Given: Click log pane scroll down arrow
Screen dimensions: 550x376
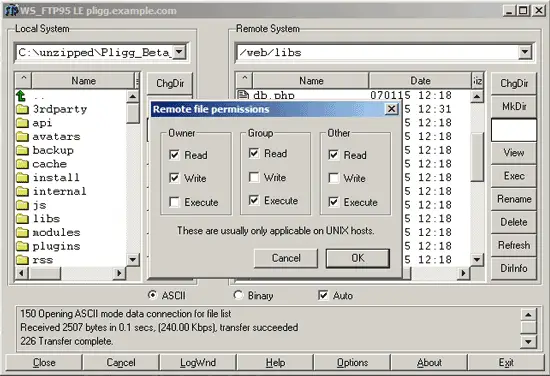Looking at the screenshot, I should coord(528,341).
